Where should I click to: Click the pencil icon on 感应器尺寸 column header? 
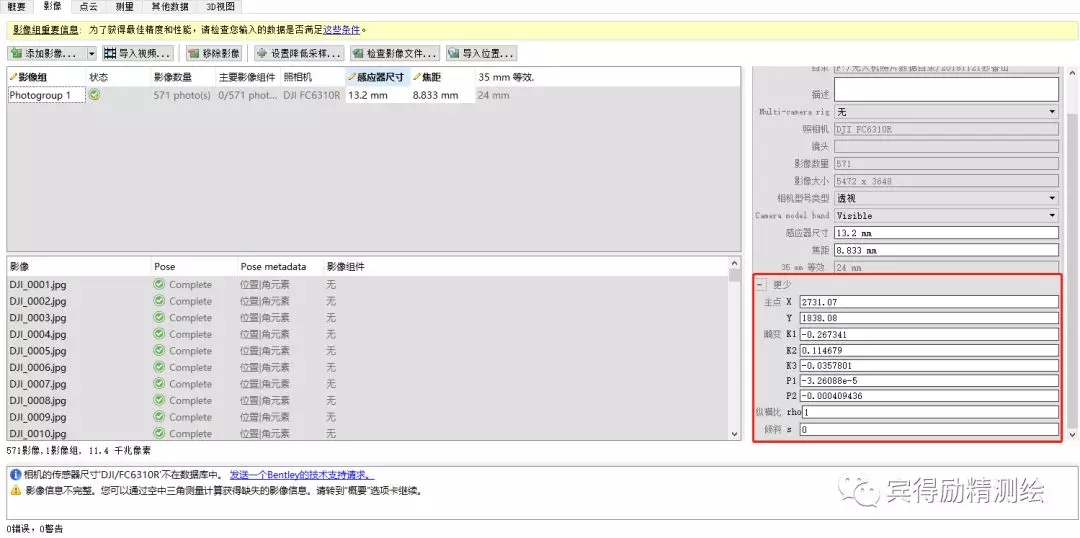[x=352, y=77]
